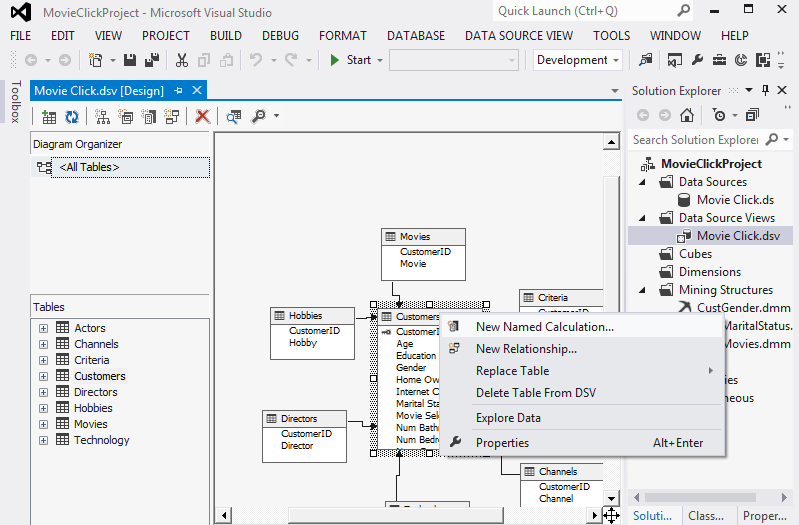Click the Undo arrow icon
This screenshot has height=525, width=799.
tap(256, 60)
